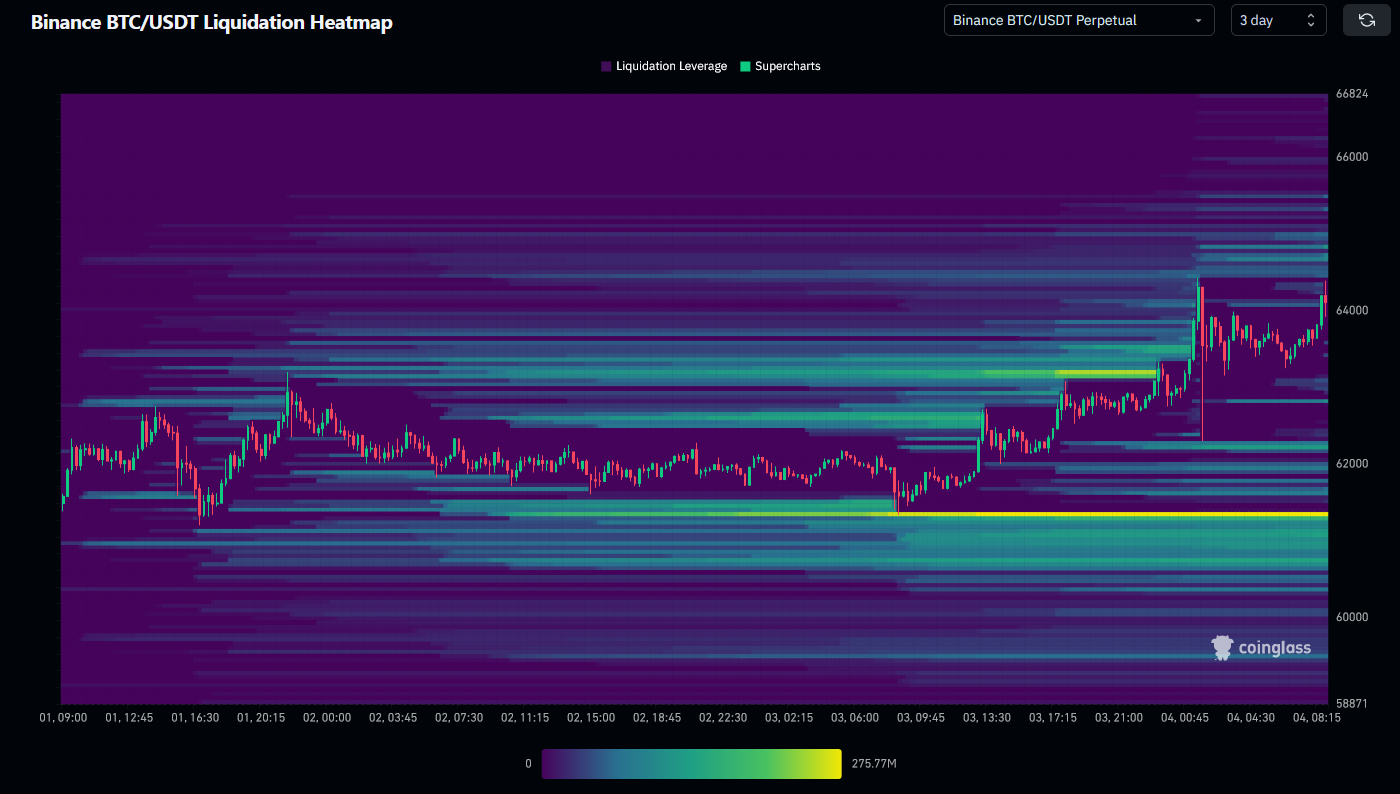Viewport: 1400px width, 794px height.
Task: Click the Binance BTC/USDT Liquidation Heatmap title
Action: pyautogui.click(x=212, y=22)
